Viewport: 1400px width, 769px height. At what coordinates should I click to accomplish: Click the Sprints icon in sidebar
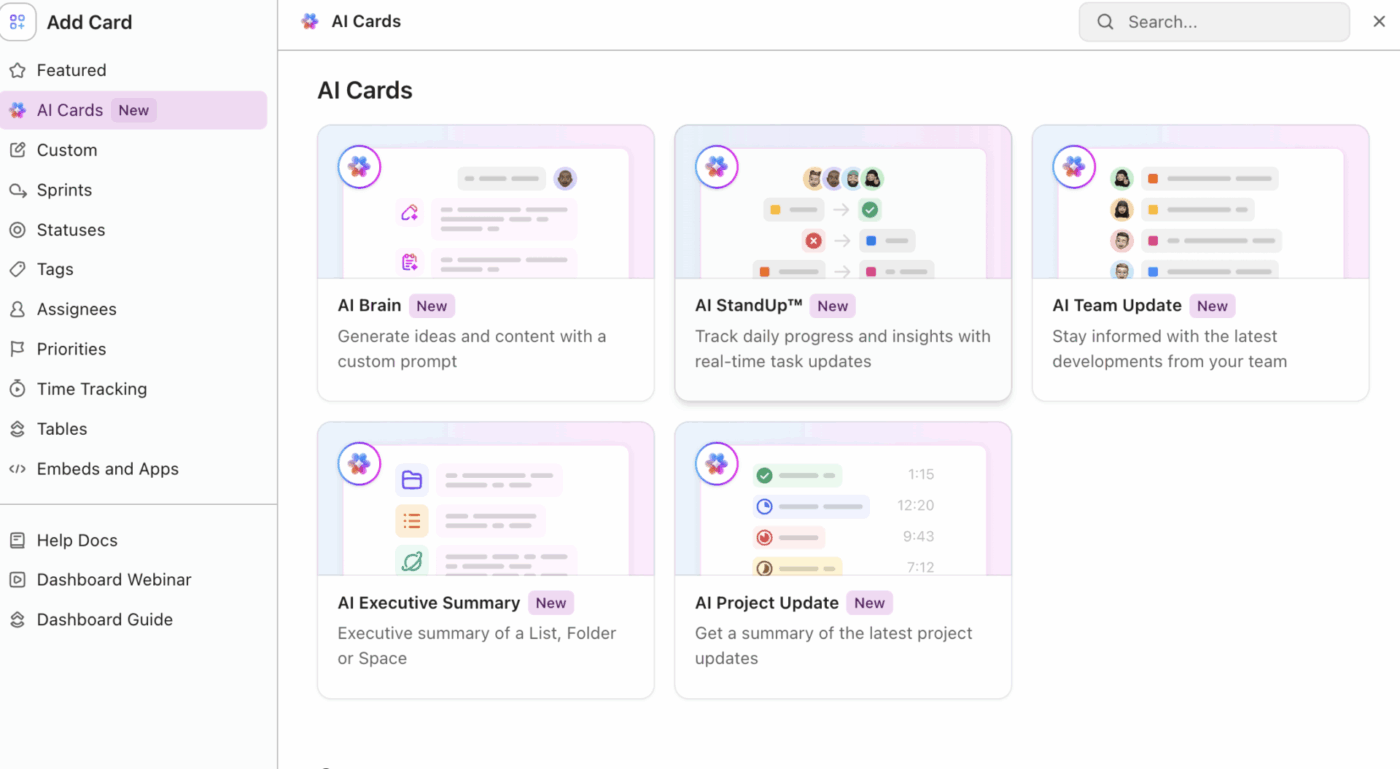[17, 190]
